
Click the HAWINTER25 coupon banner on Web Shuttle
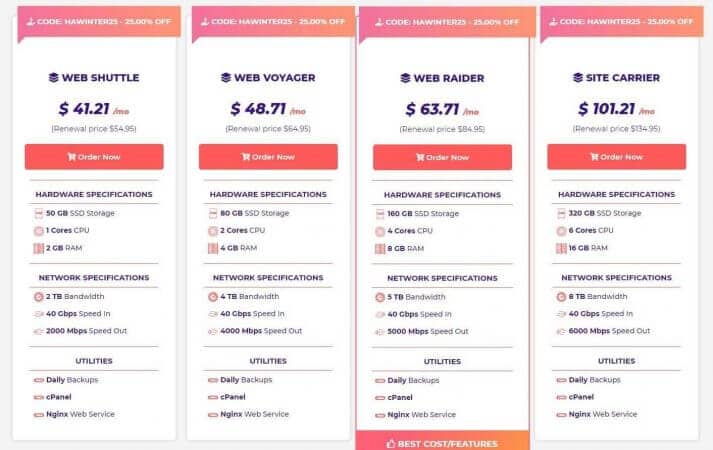[99, 21]
